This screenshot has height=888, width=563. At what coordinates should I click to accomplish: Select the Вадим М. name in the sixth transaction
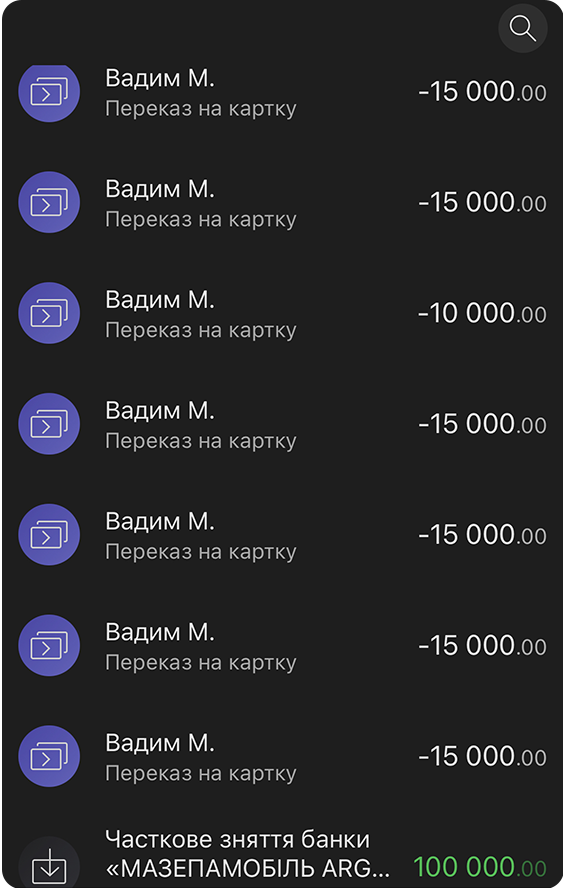pos(160,631)
